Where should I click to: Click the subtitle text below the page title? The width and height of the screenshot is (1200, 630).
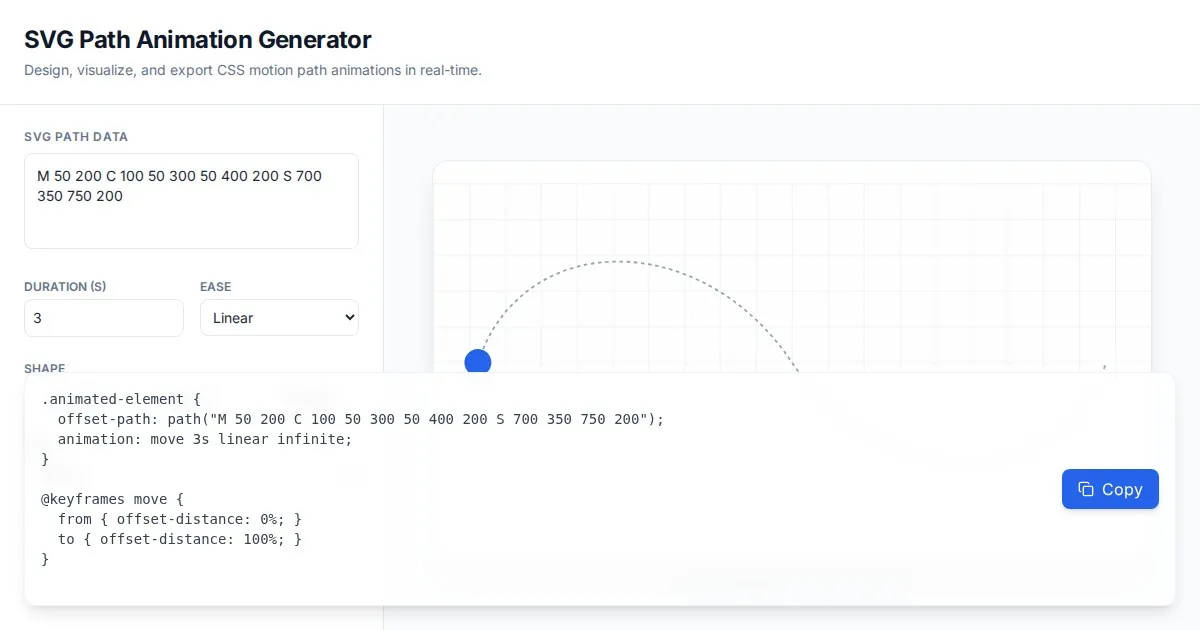(x=253, y=71)
